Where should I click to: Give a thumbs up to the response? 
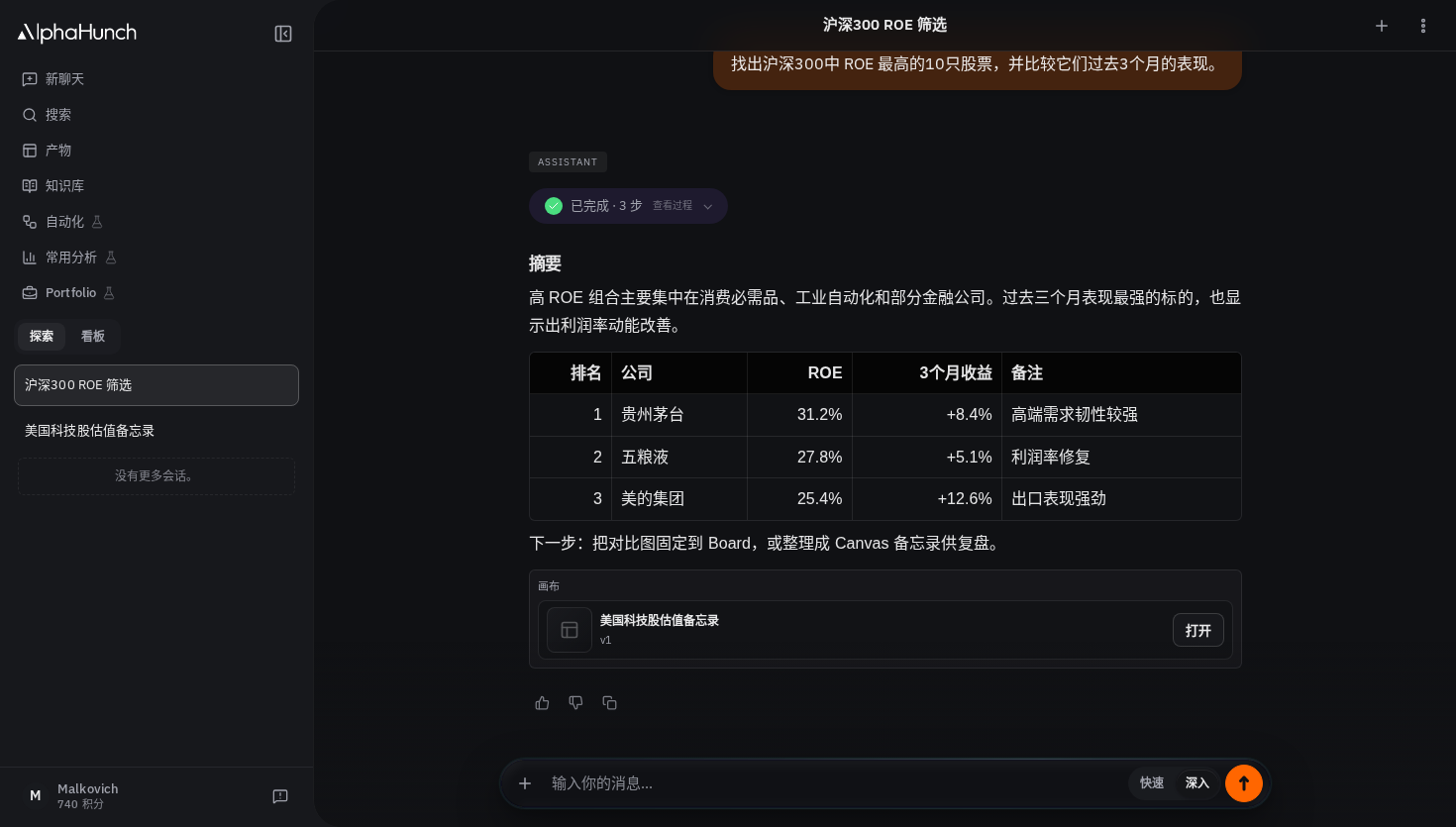(542, 703)
